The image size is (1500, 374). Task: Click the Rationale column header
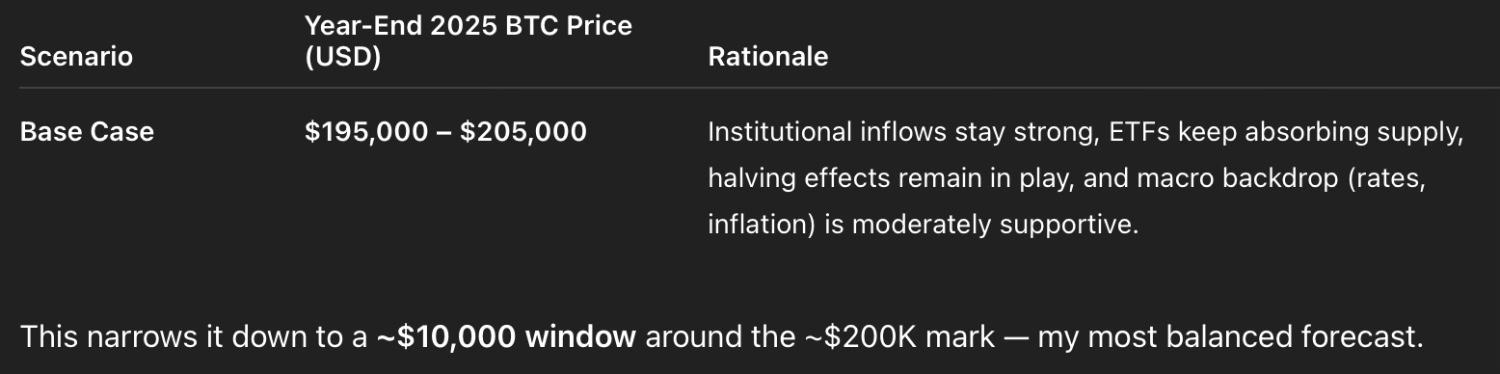[x=768, y=57]
